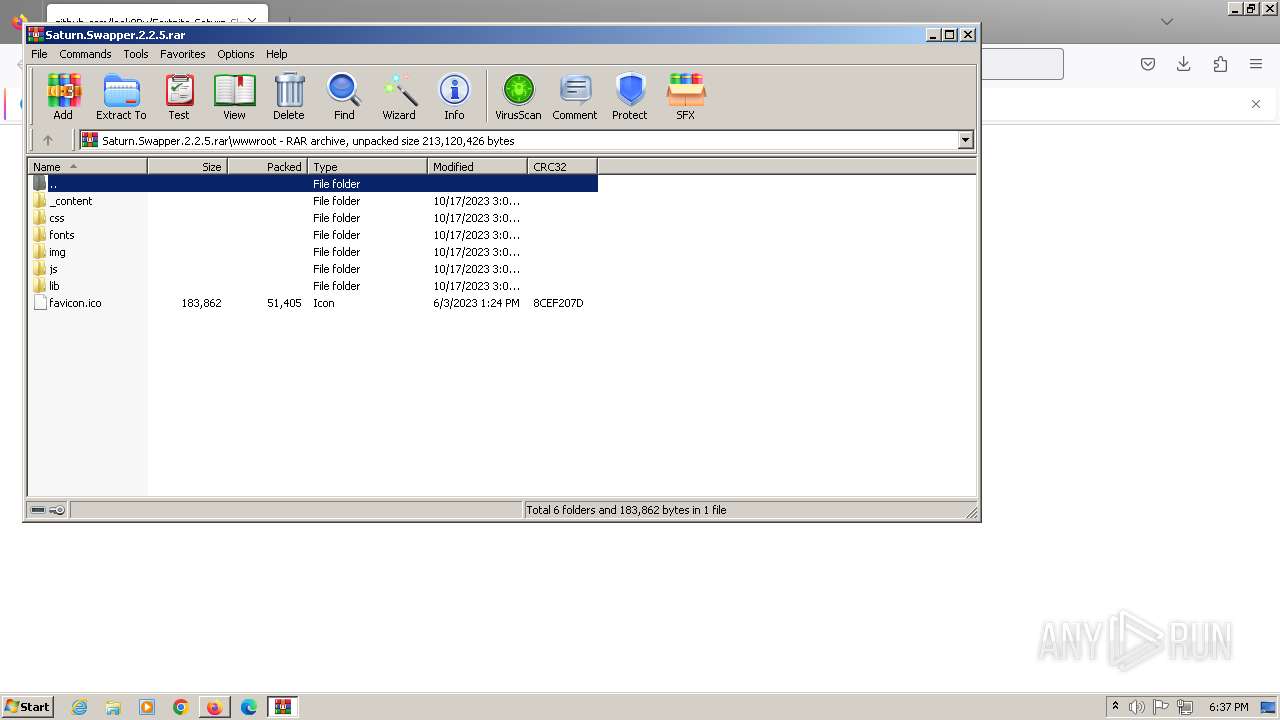This screenshot has height=720, width=1280.
Task: Open the Comment tool
Action: tap(575, 97)
